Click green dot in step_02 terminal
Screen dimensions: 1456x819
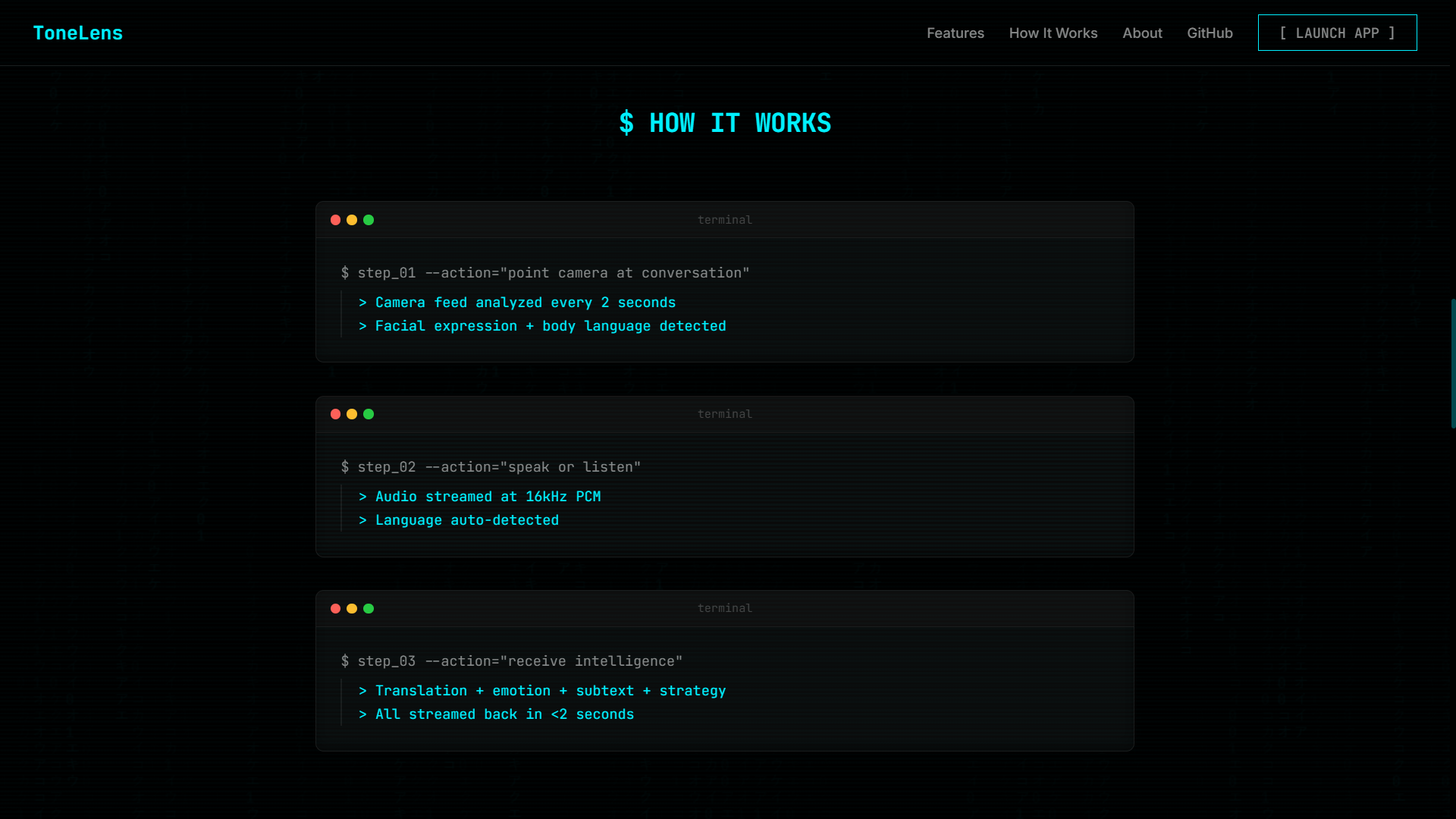pos(369,414)
